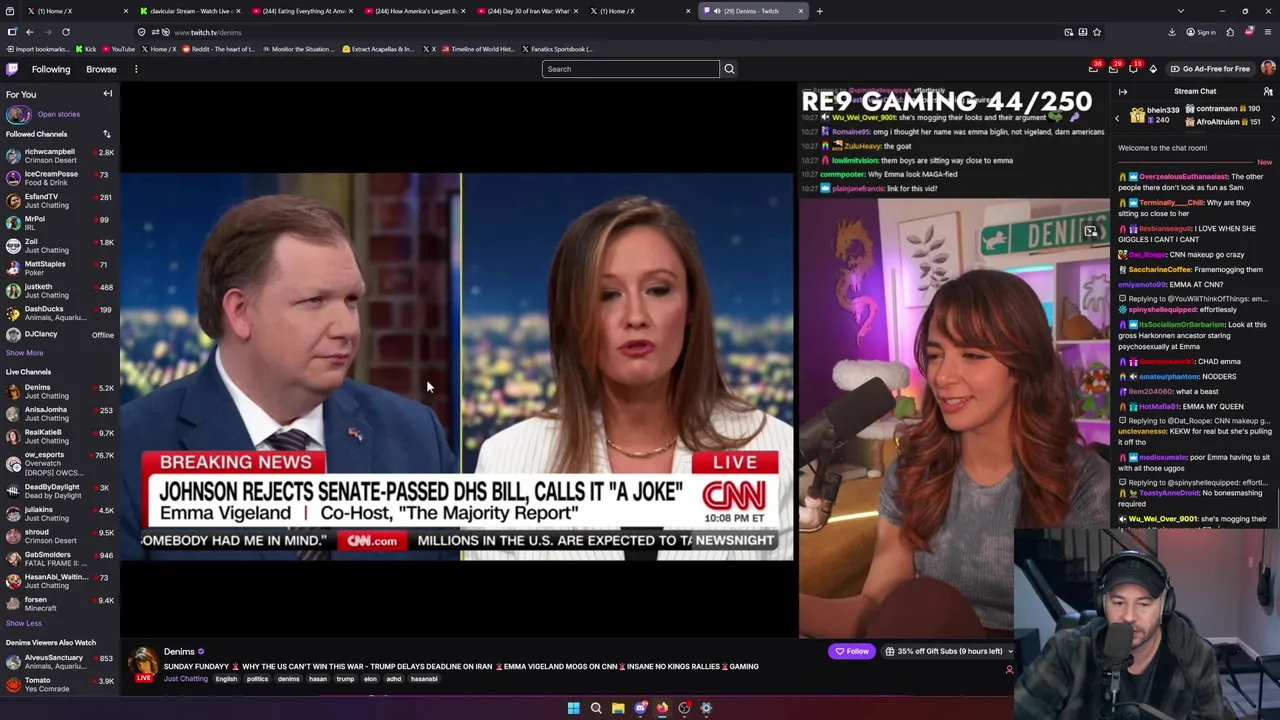This screenshot has height=720, width=1280.
Task: Open the Following menu item
Action: (x=51, y=69)
